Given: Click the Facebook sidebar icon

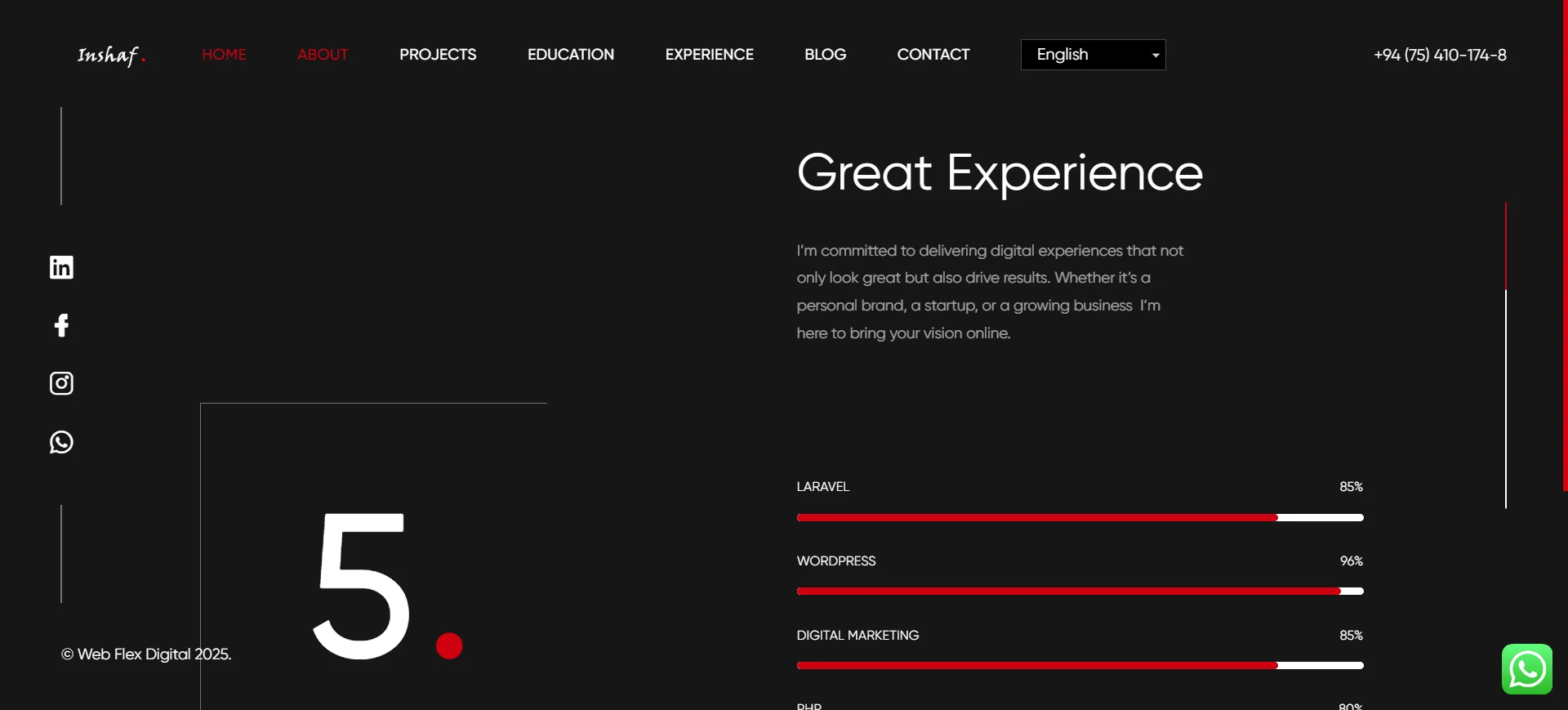Looking at the screenshot, I should click(61, 326).
